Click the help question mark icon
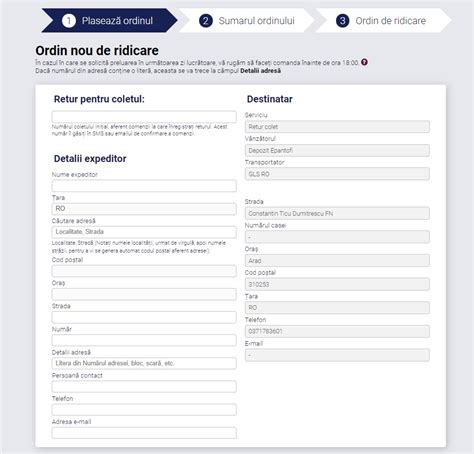474x454 pixels. click(x=364, y=62)
